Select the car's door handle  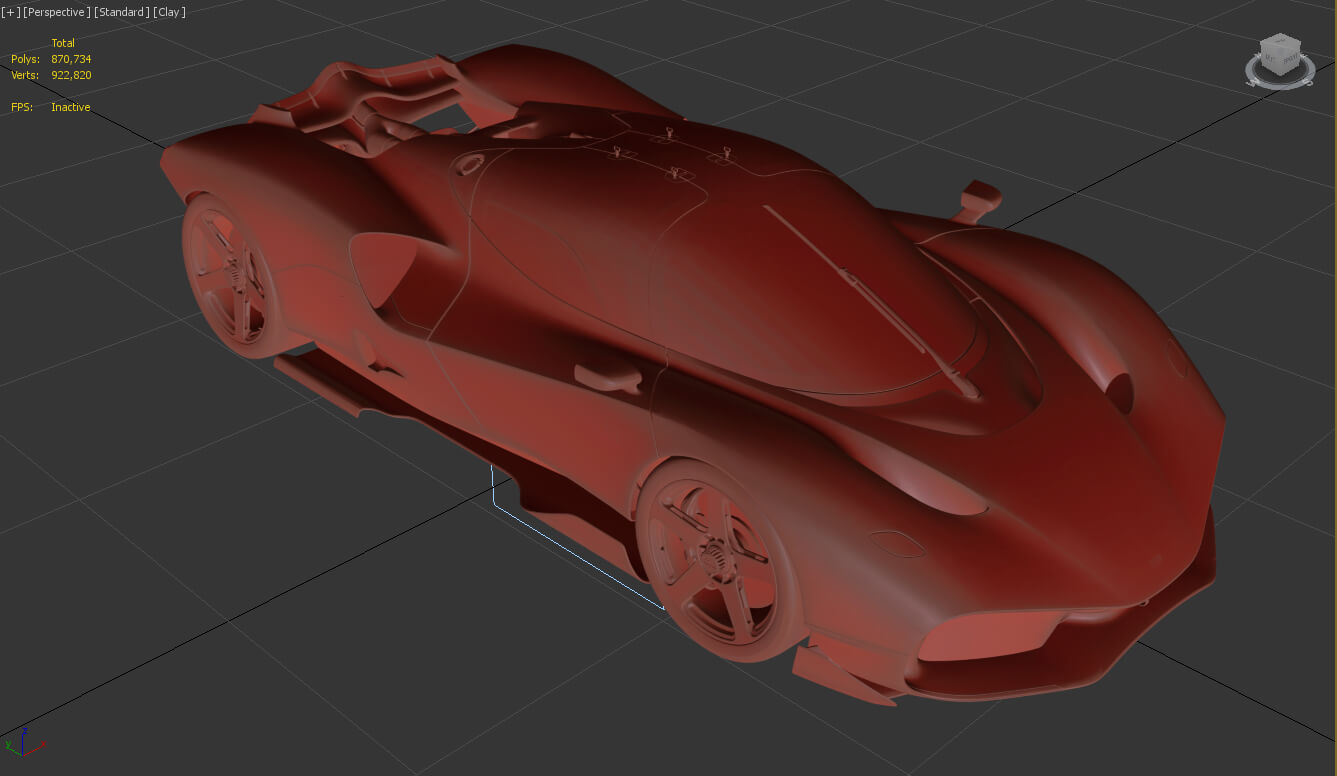tap(607, 377)
